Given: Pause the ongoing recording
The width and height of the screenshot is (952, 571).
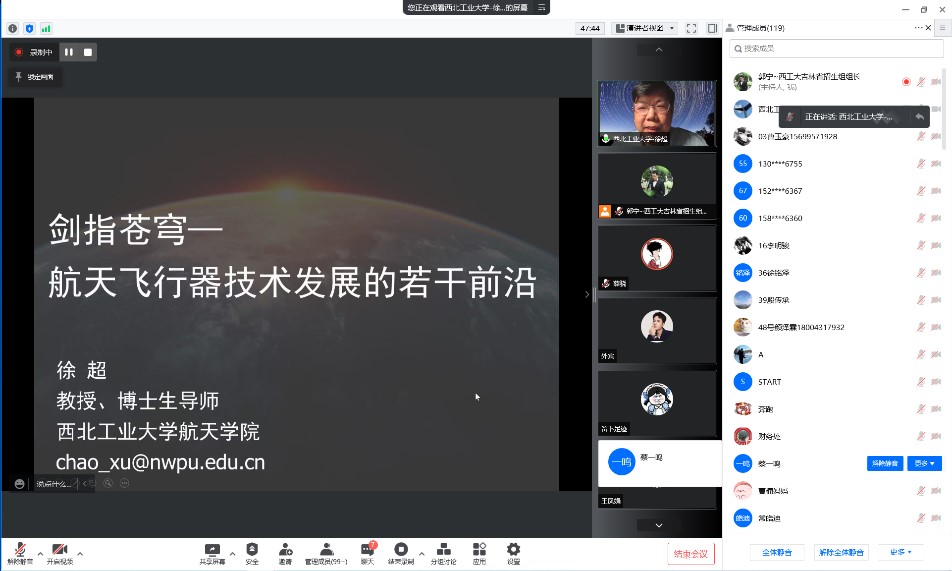Looking at the screenshot, I should click(69, 52).
